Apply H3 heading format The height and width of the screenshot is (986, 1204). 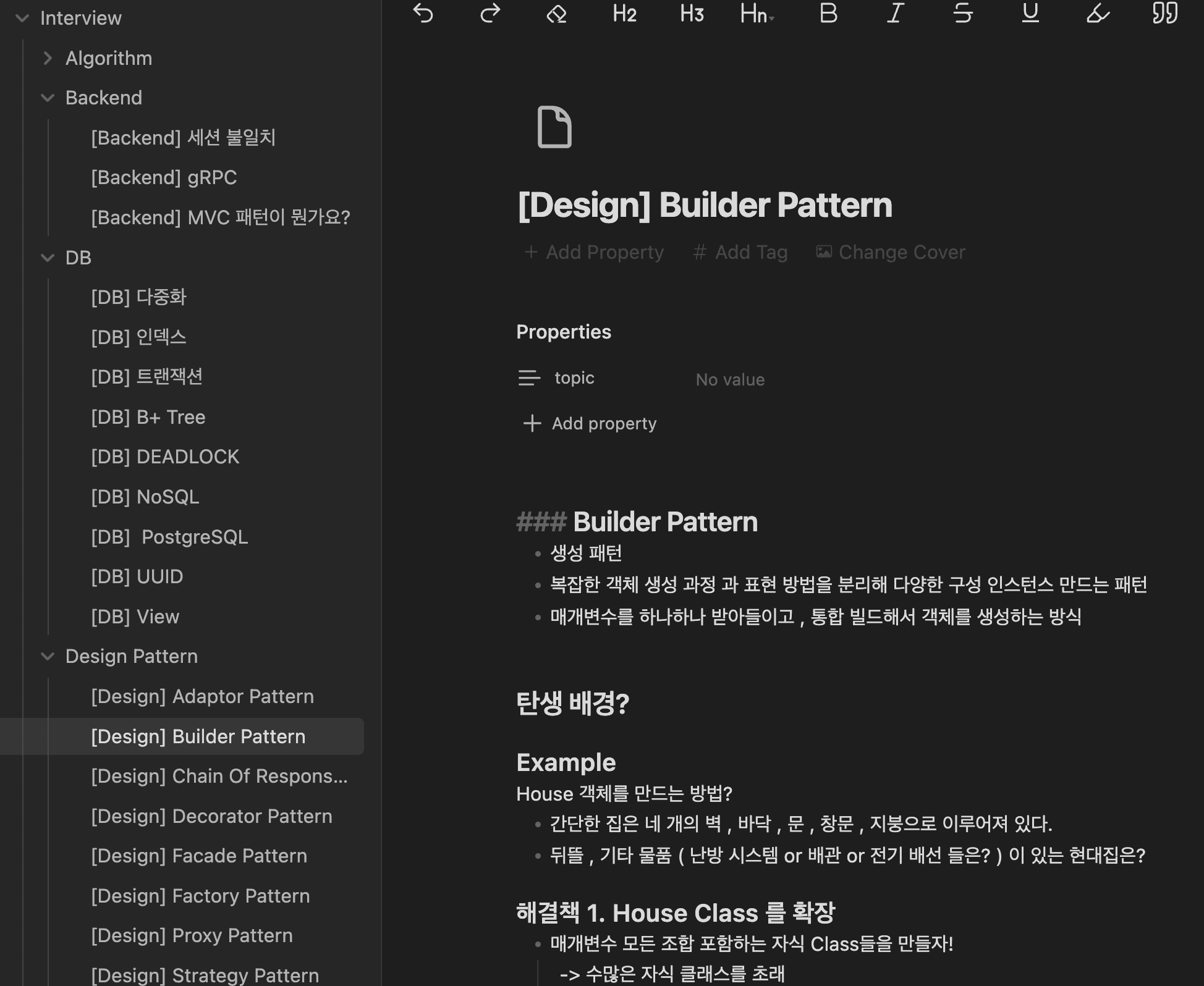point(692,14)
